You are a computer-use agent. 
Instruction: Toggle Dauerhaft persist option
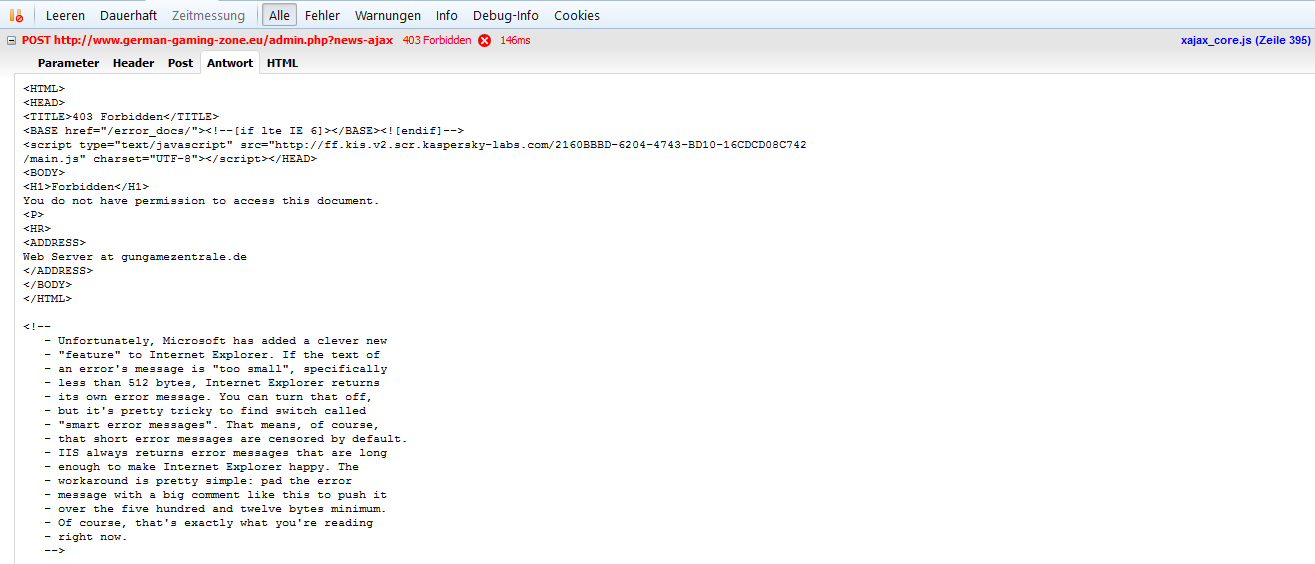[128, 15]
